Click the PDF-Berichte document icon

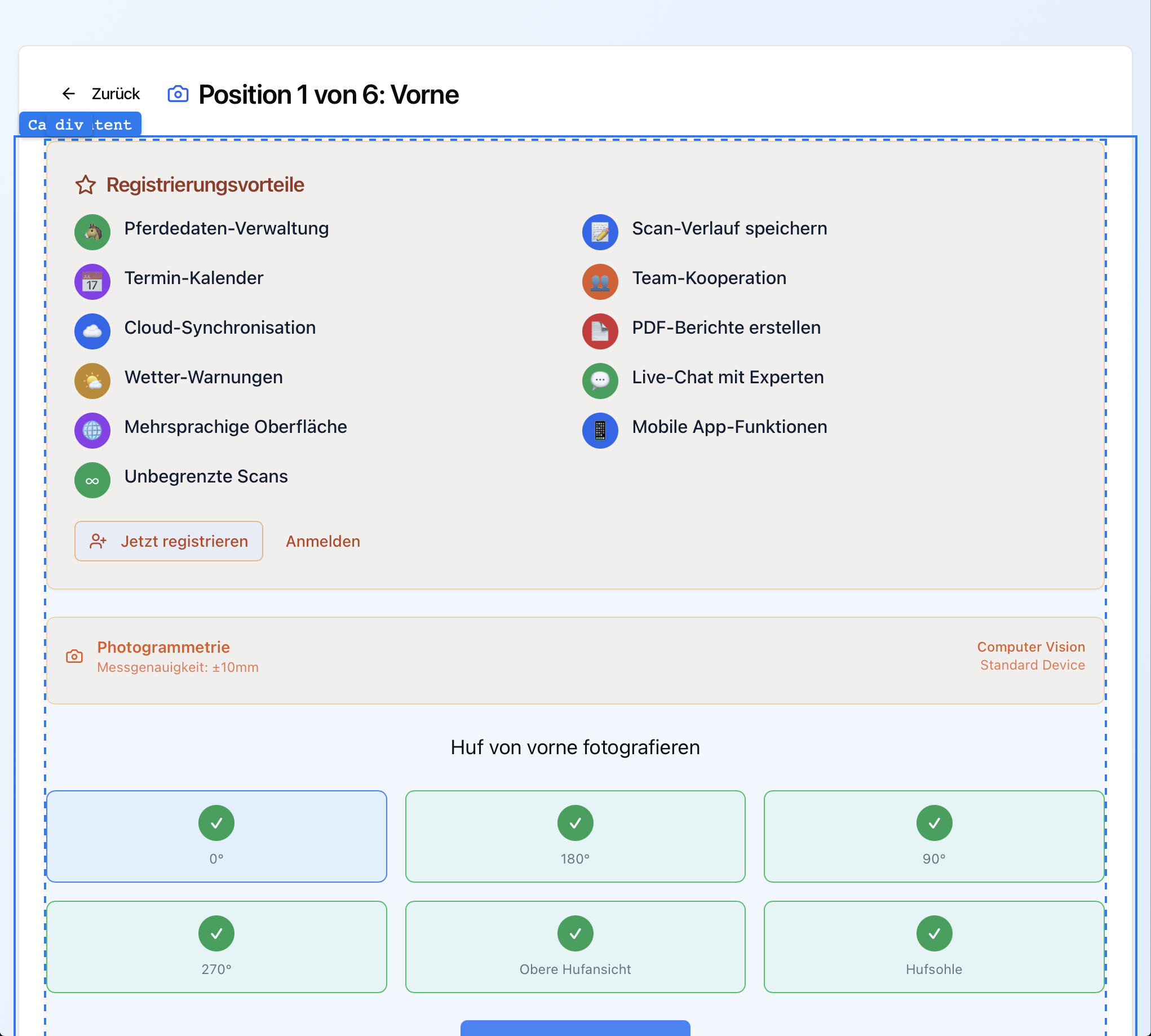(x=600, y=331)
